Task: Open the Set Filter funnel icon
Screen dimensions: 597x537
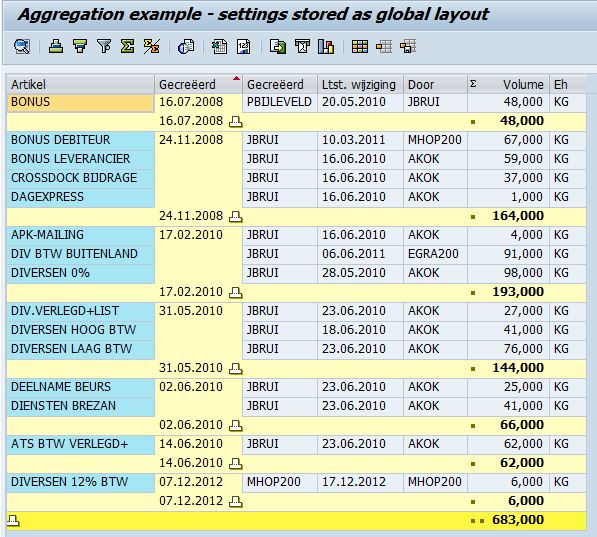Action: pyautogui.click(x=104, y=46)
